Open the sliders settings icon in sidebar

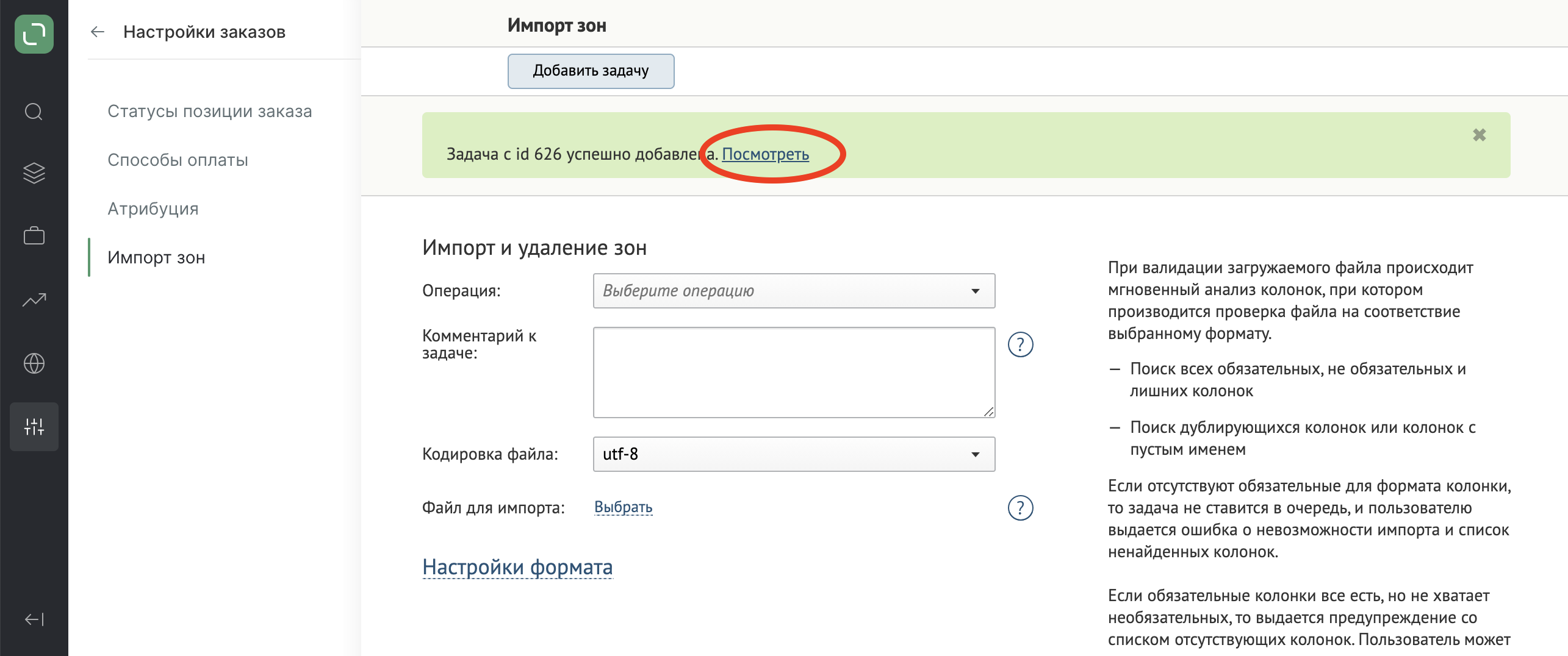34,427
